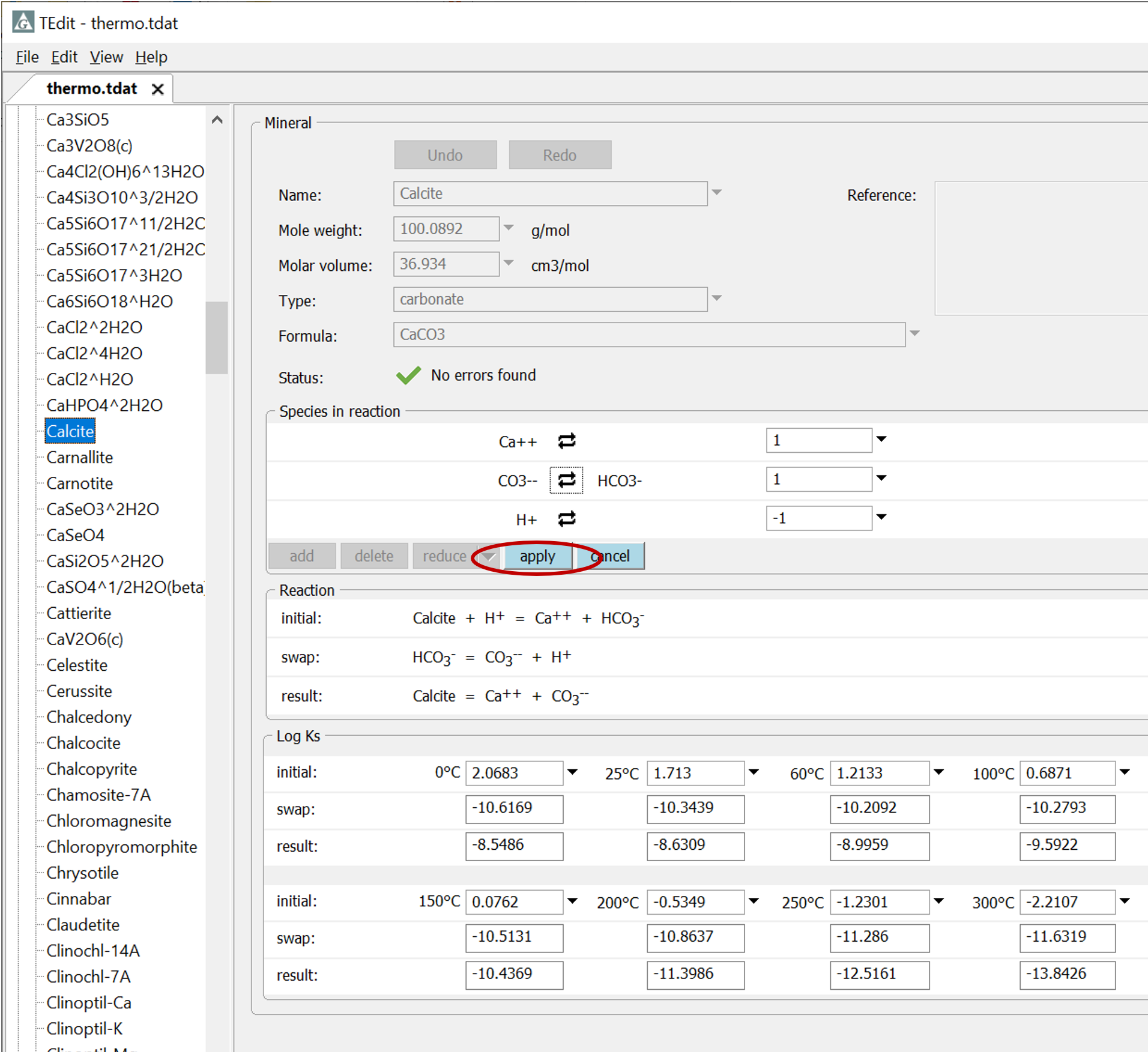Select Carnotite in the mineral list
Viewport: 1148px width, 1054px height.
(80, 483)
